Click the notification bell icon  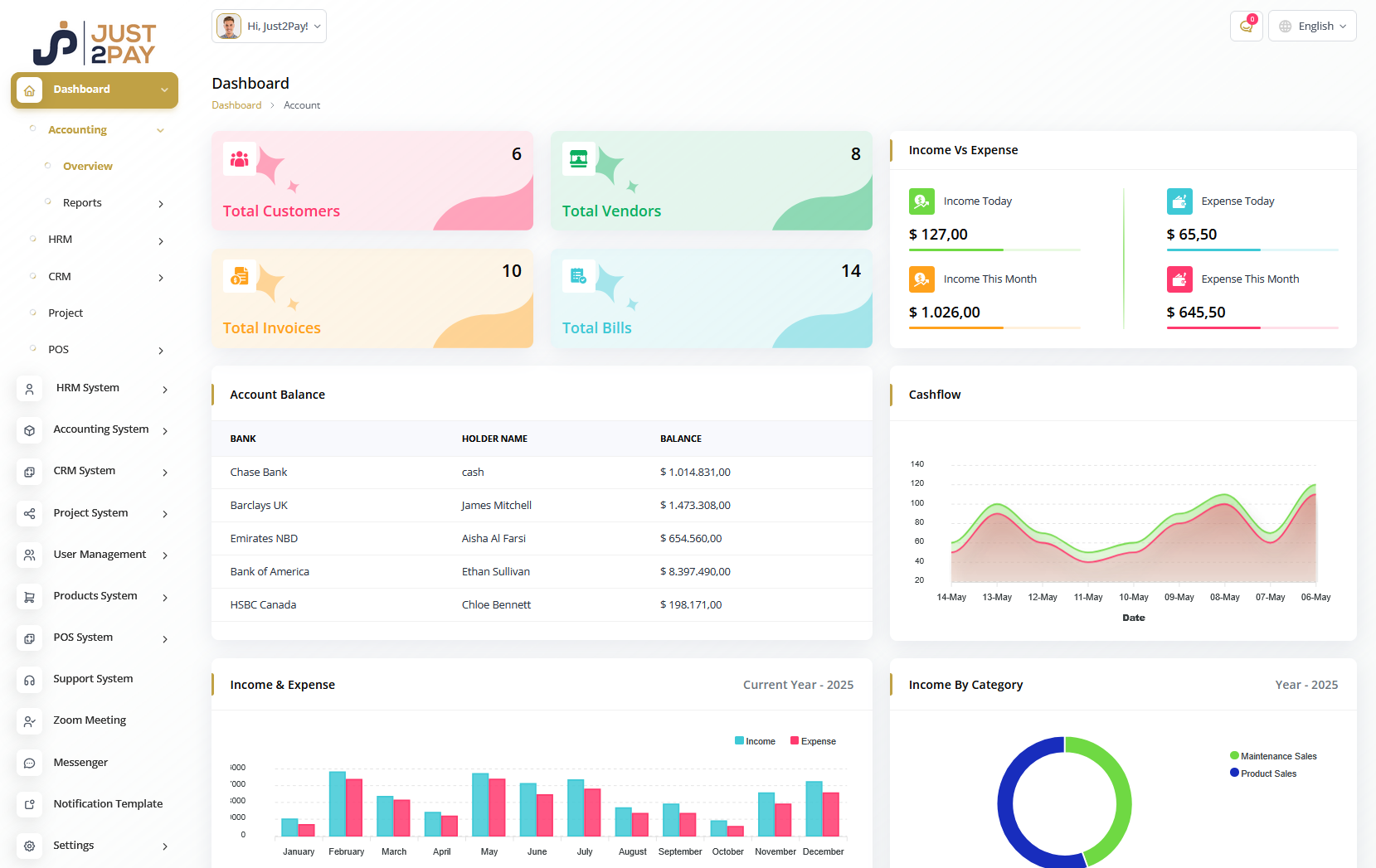tap(1246, 26)
